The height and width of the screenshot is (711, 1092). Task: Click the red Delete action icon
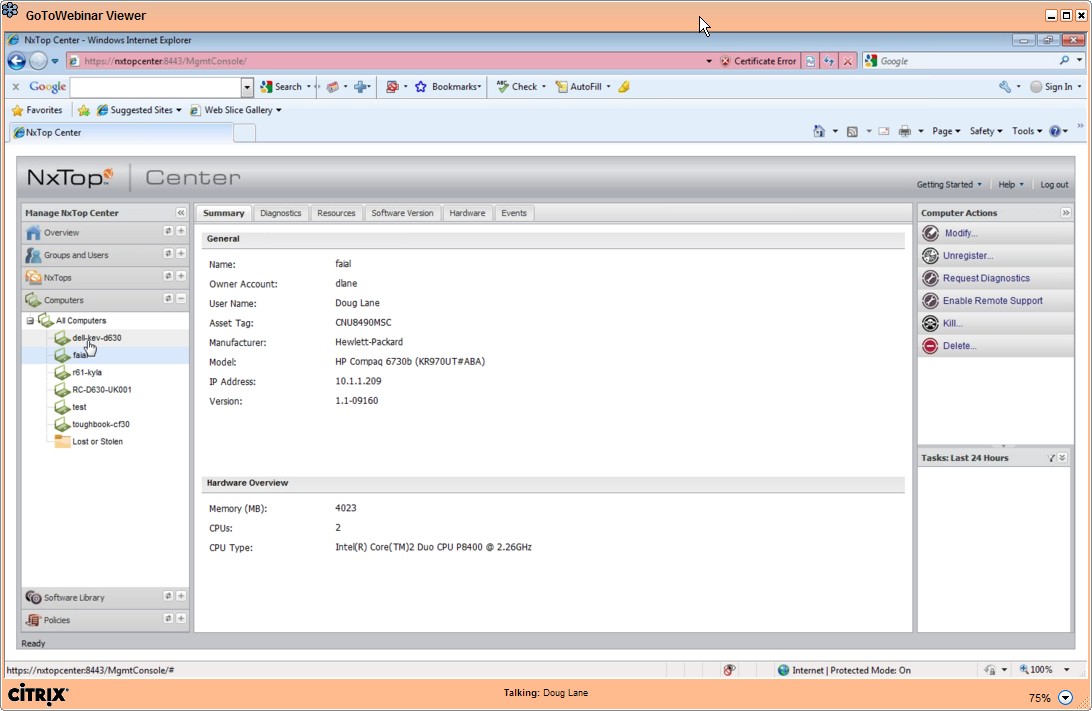[x=930, y=345]
